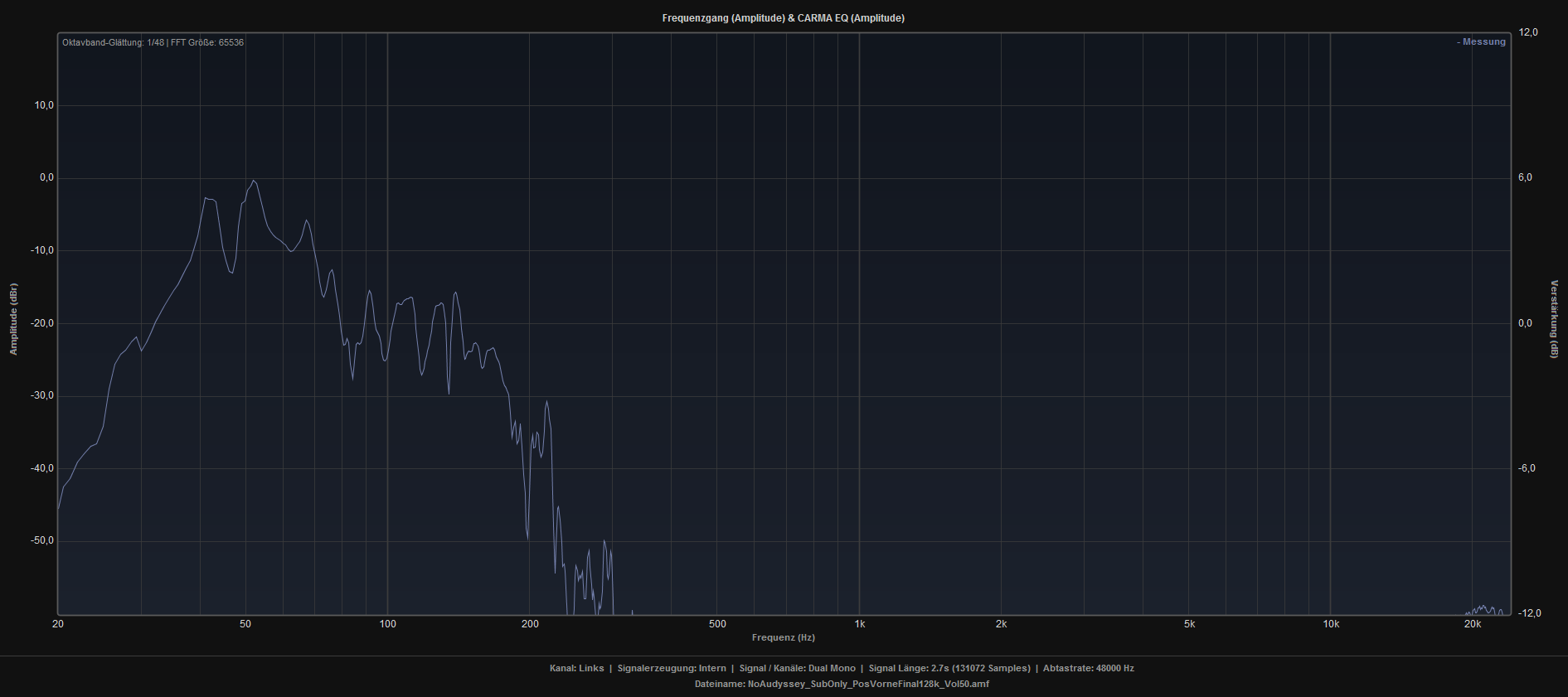Click the 1k tick label on frequency axis

pos(860,624)
